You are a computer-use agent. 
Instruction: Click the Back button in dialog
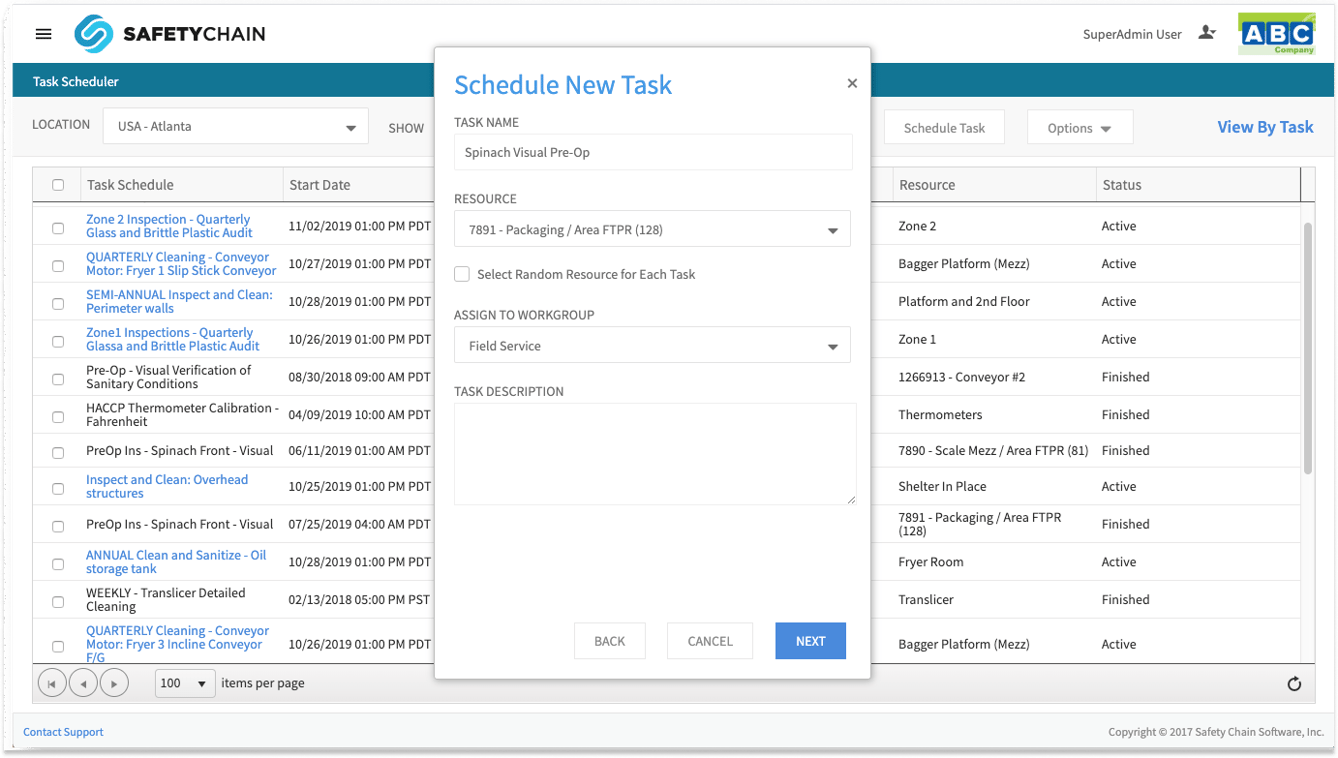[610, 641]
